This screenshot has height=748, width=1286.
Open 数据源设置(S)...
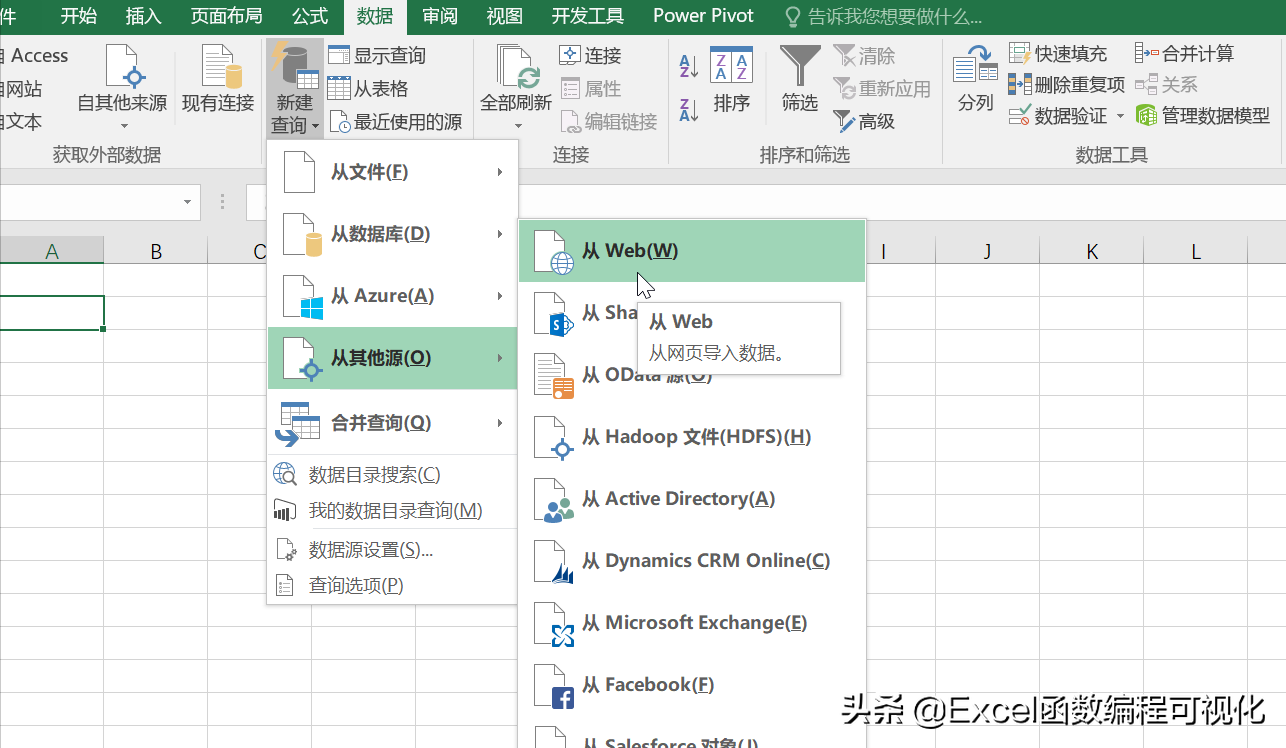392,550
